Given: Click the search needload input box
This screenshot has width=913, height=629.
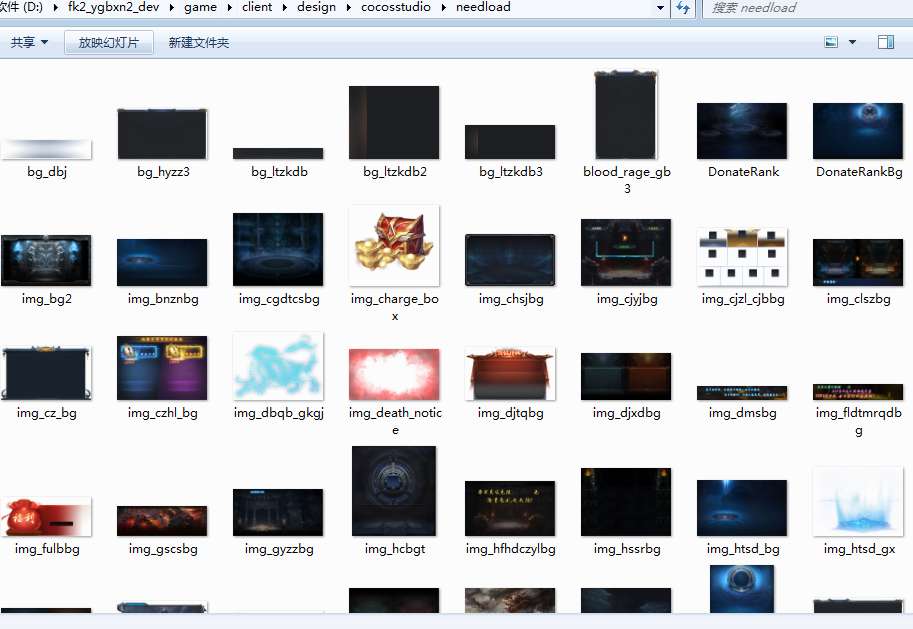Looking at the screenshot, I should point(805,8).
